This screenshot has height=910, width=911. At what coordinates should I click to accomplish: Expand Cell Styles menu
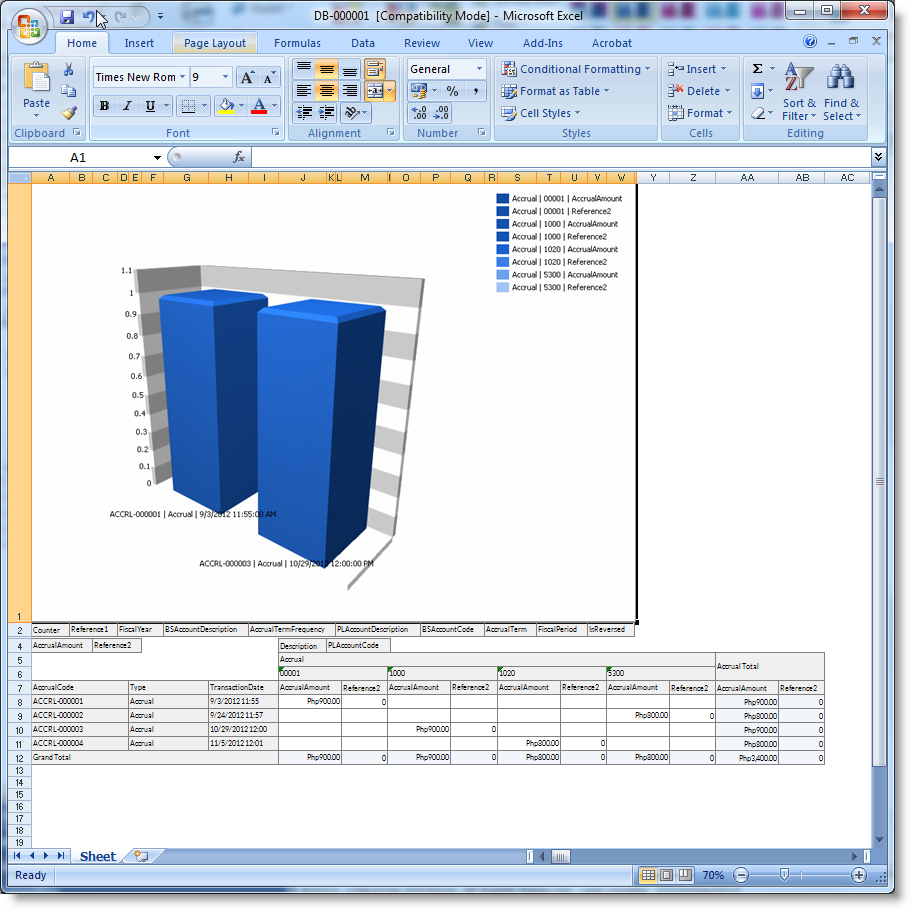[x=541, y=113]
